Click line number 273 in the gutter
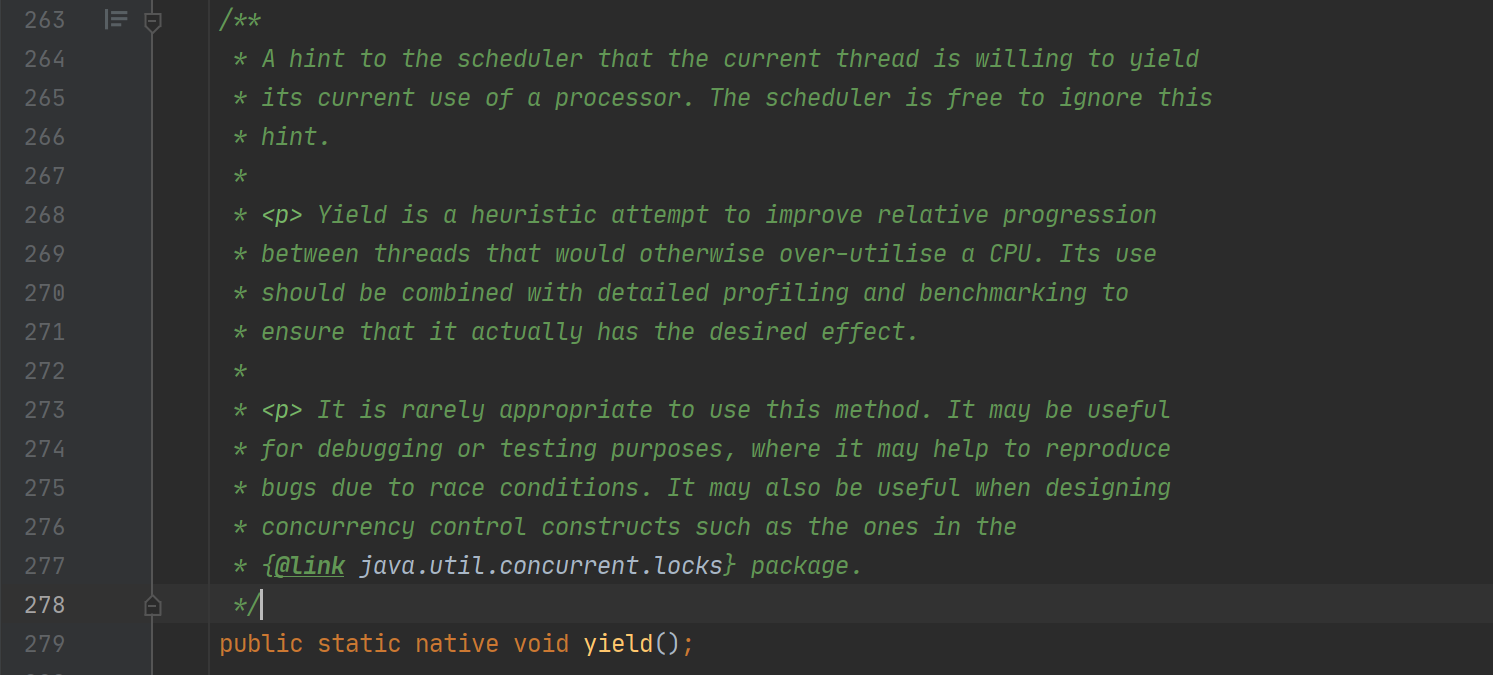 (x=44, y=410)
